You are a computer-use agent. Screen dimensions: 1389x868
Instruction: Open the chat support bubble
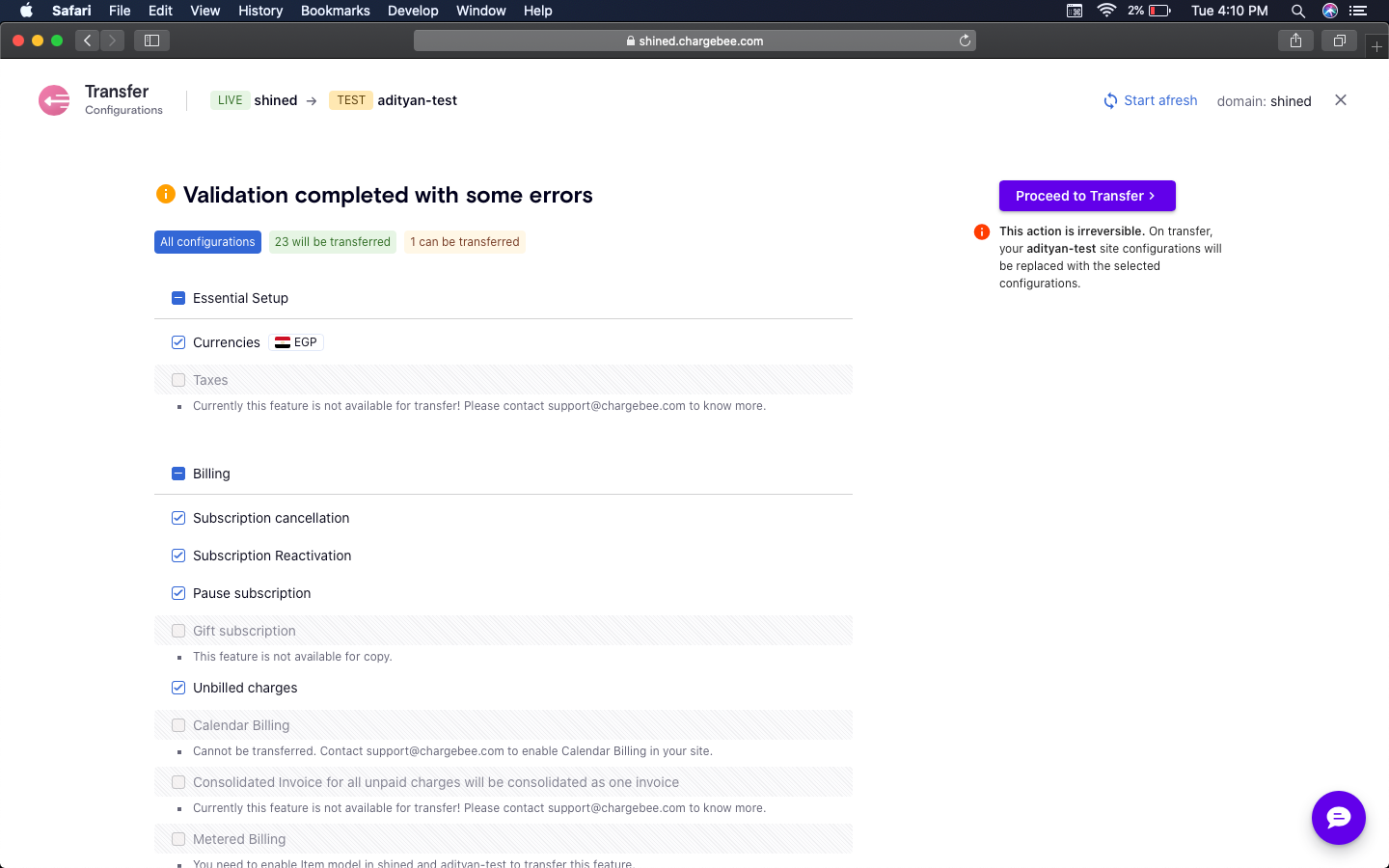(x=1338, y=818)
